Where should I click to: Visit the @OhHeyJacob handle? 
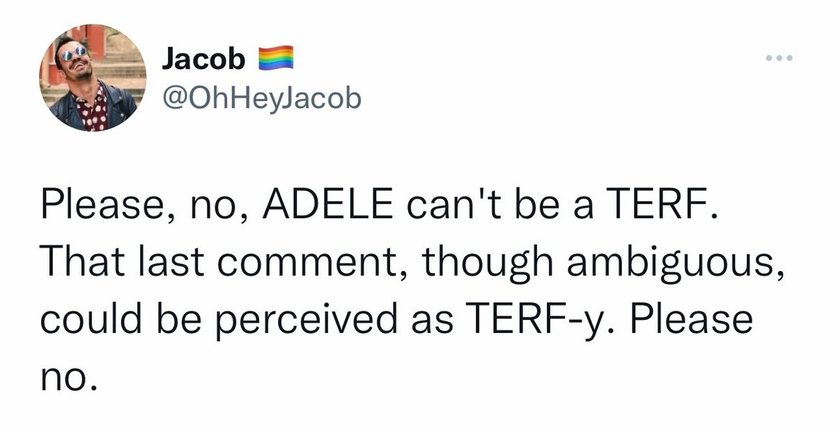click(258, 98)
